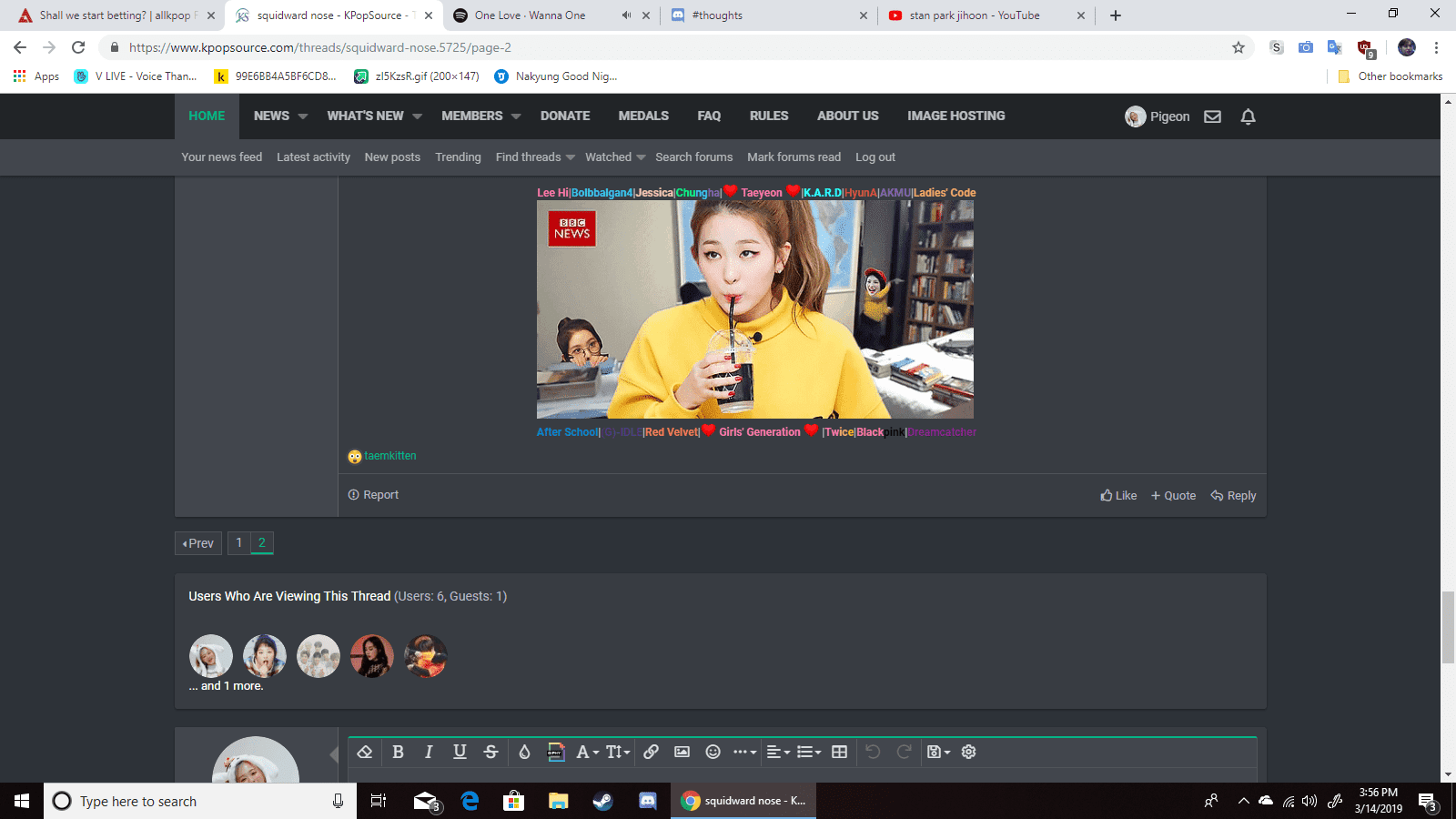Image resolution: width=1456 pixels, height=819 pixels.
Task: Open the font family dropdown
Action: click(588, 752)
